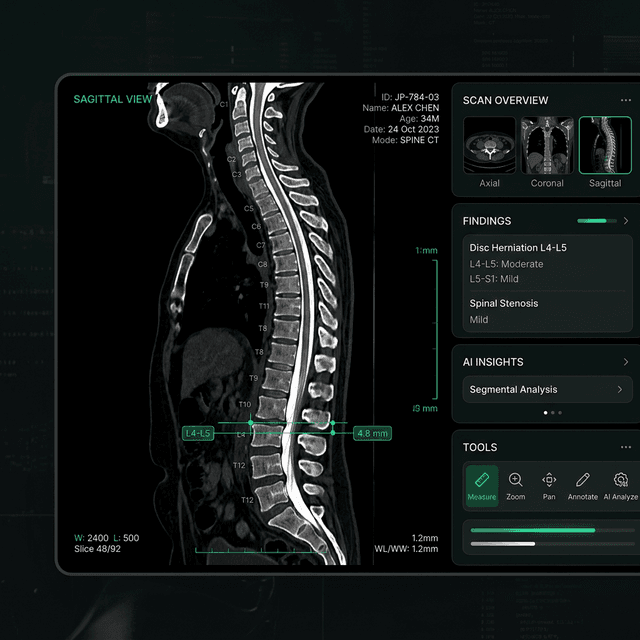Viewport: 640px width, 640px height.
Task: Select L5-S1: Mild finding line
Action: pyautogui.click(x=494, y=279)
